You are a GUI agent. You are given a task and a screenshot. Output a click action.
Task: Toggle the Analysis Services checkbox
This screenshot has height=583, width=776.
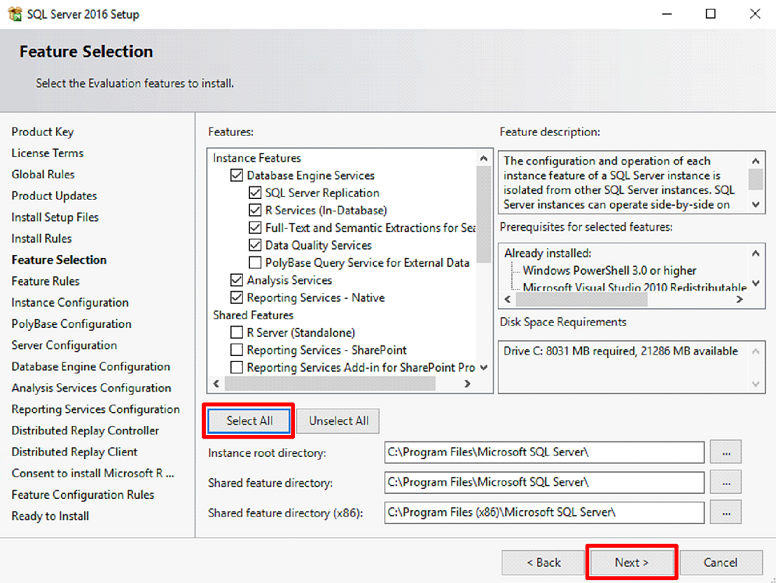[x=237, y=281]
